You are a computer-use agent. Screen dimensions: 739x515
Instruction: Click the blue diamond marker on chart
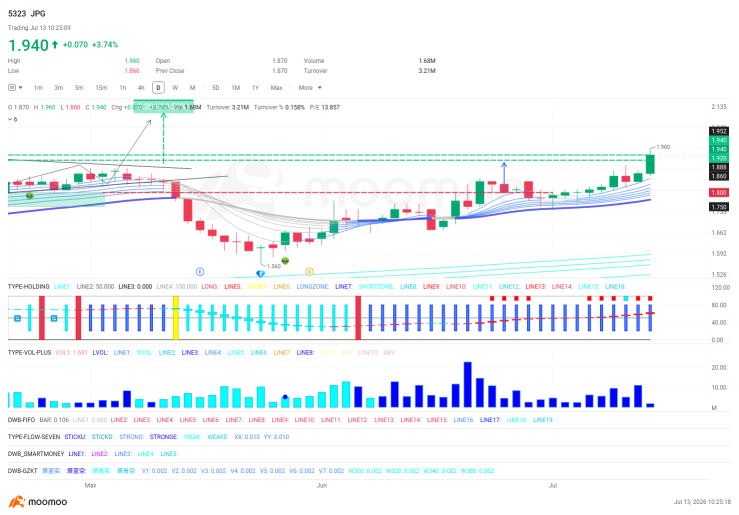pyautogui.click(x=260, y=274)
